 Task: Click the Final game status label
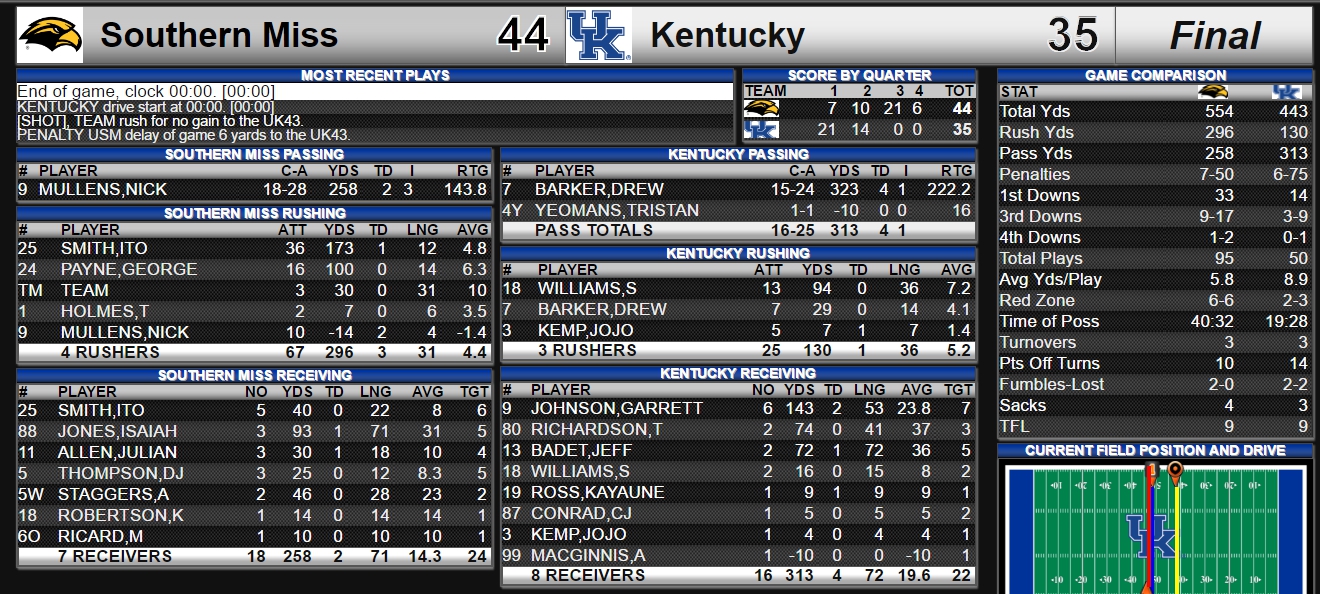tap(1214, 36)
